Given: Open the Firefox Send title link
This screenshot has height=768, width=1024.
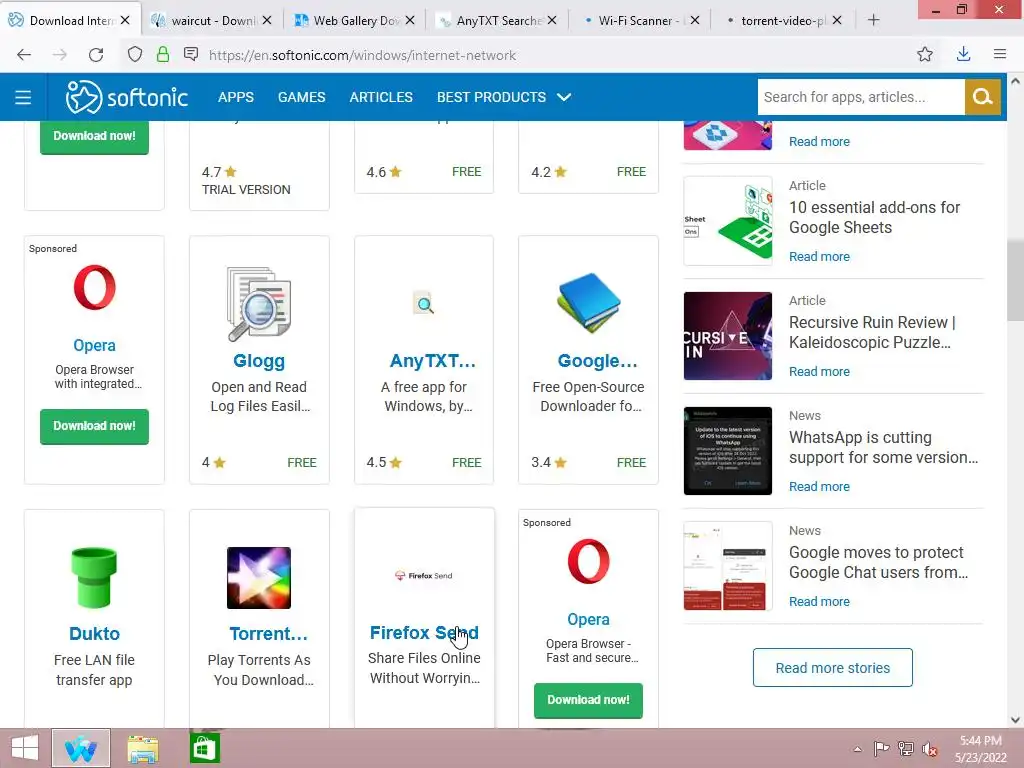Looking at the screenshot, I should point(424,633).
